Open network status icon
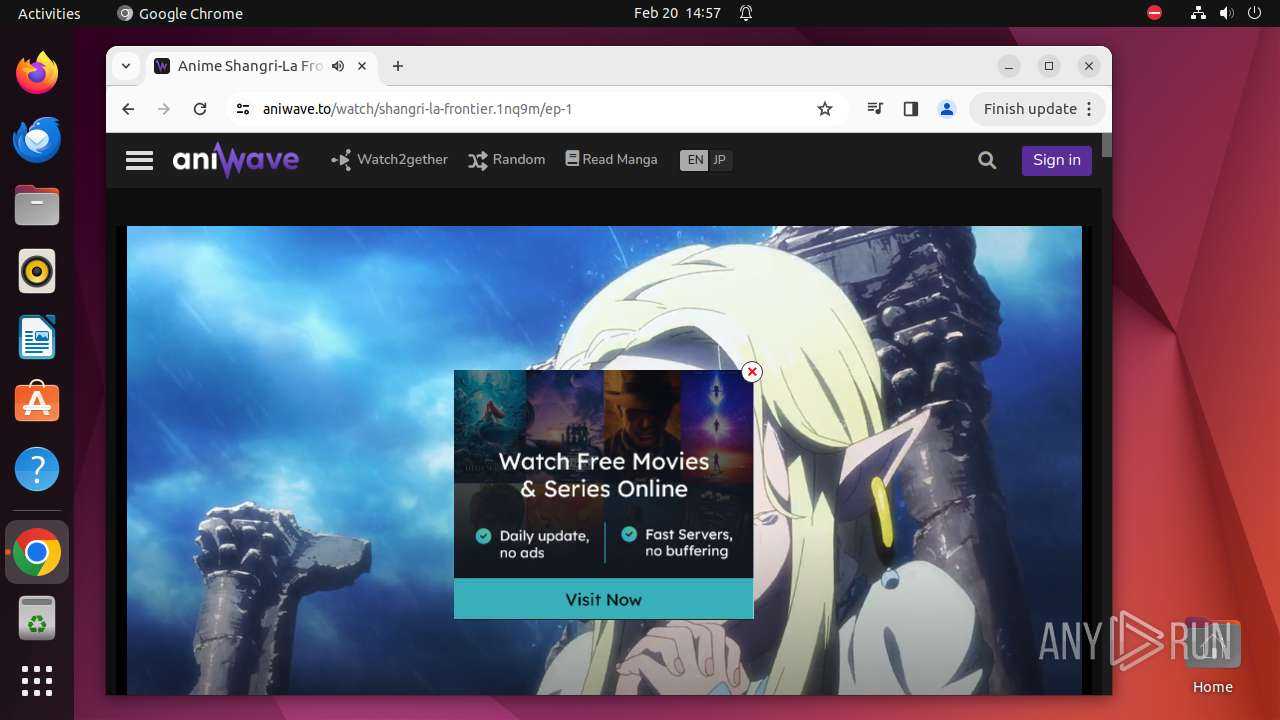 tap(1198, 13)
